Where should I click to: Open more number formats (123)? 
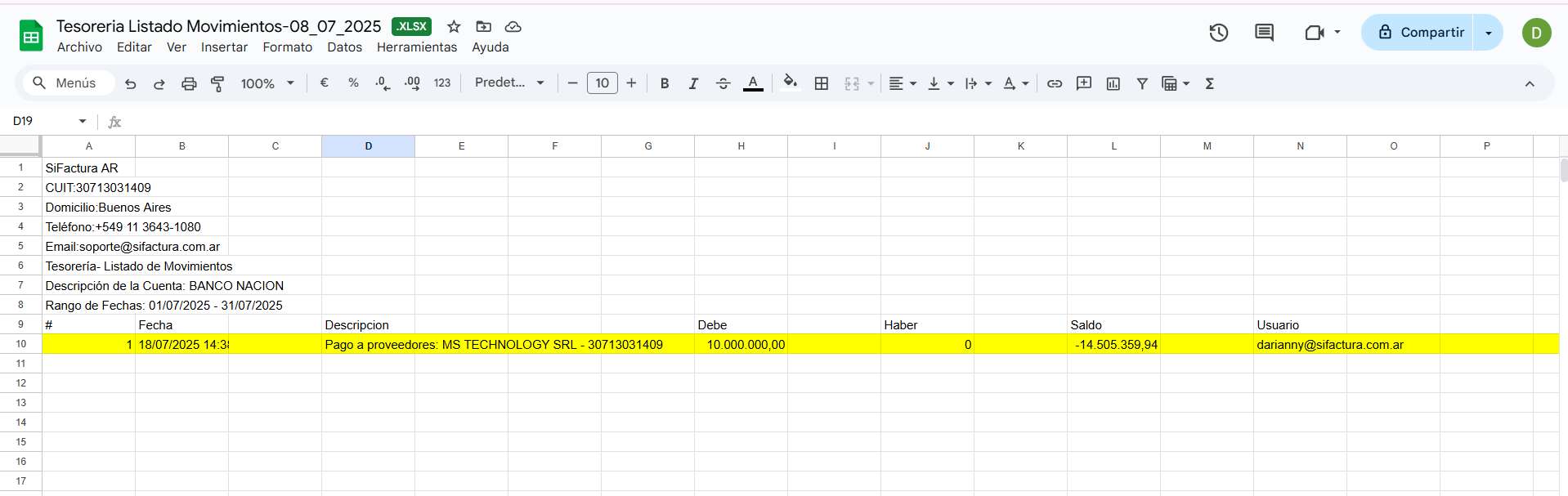point(442,83)
